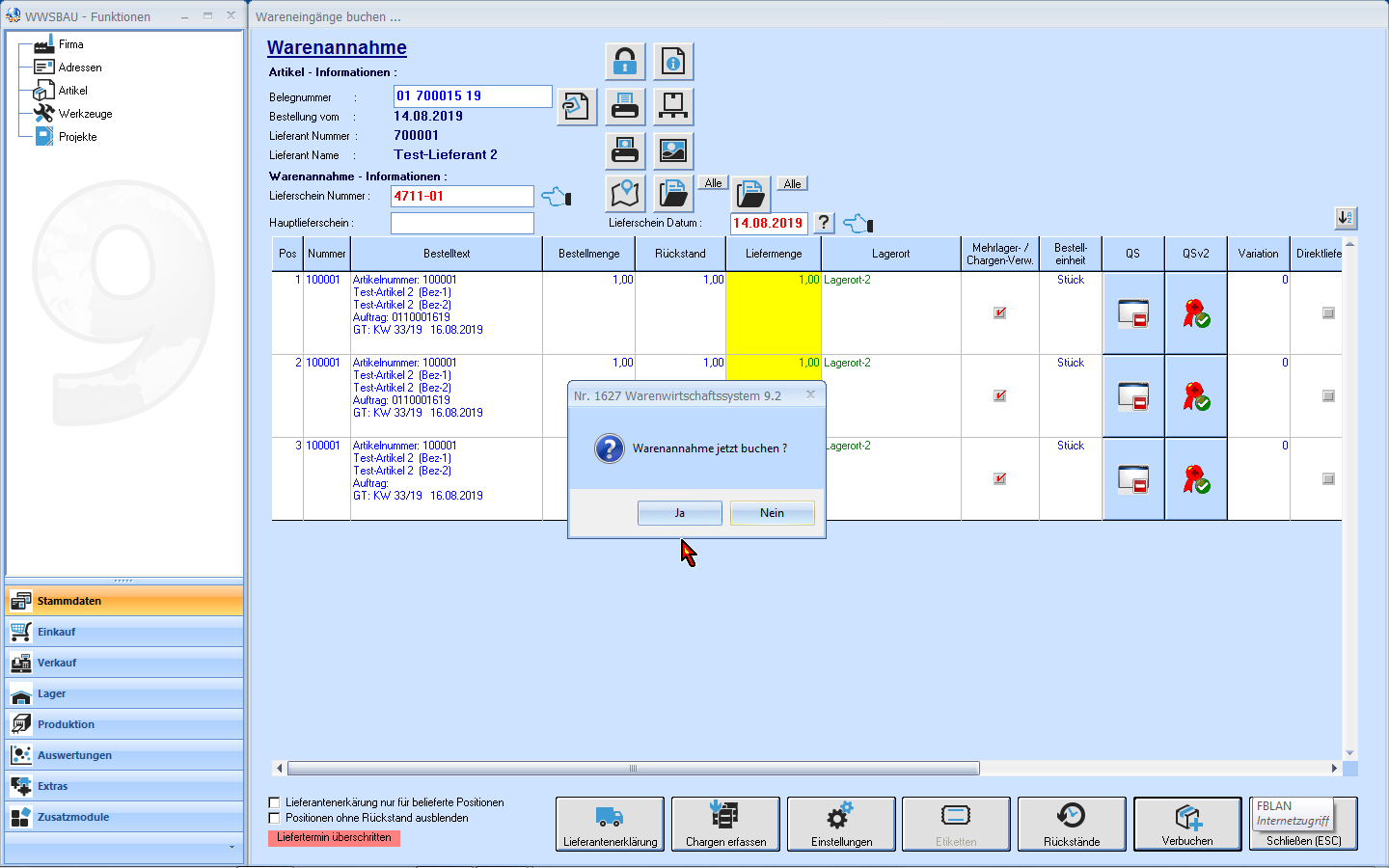Click the question mark beside Lieferschein Datum
This screenshot has width=1389, height=868.
pyautogui.click(x=824, y=223)
